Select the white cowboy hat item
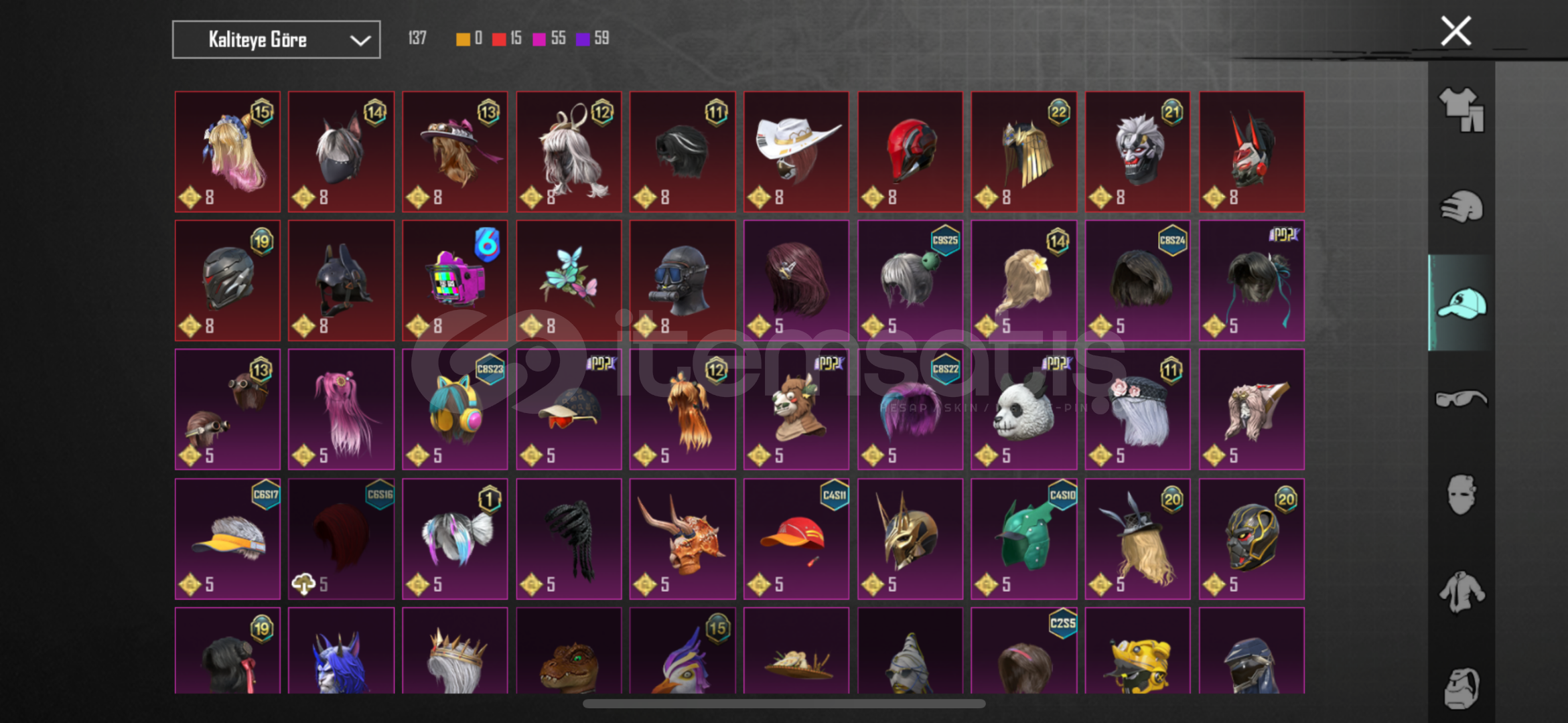 pyautogui.click(x=796, y=152)
